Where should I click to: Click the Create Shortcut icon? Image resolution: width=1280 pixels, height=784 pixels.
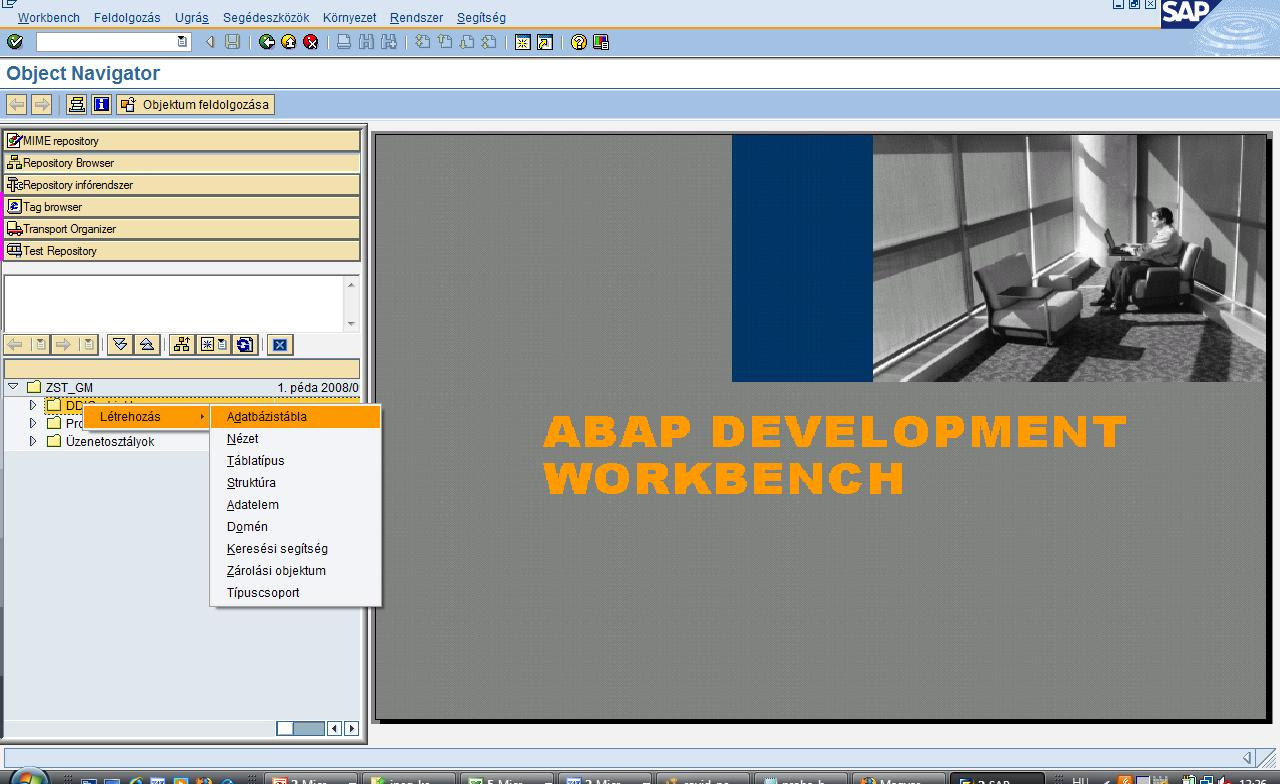click(545, 42)
